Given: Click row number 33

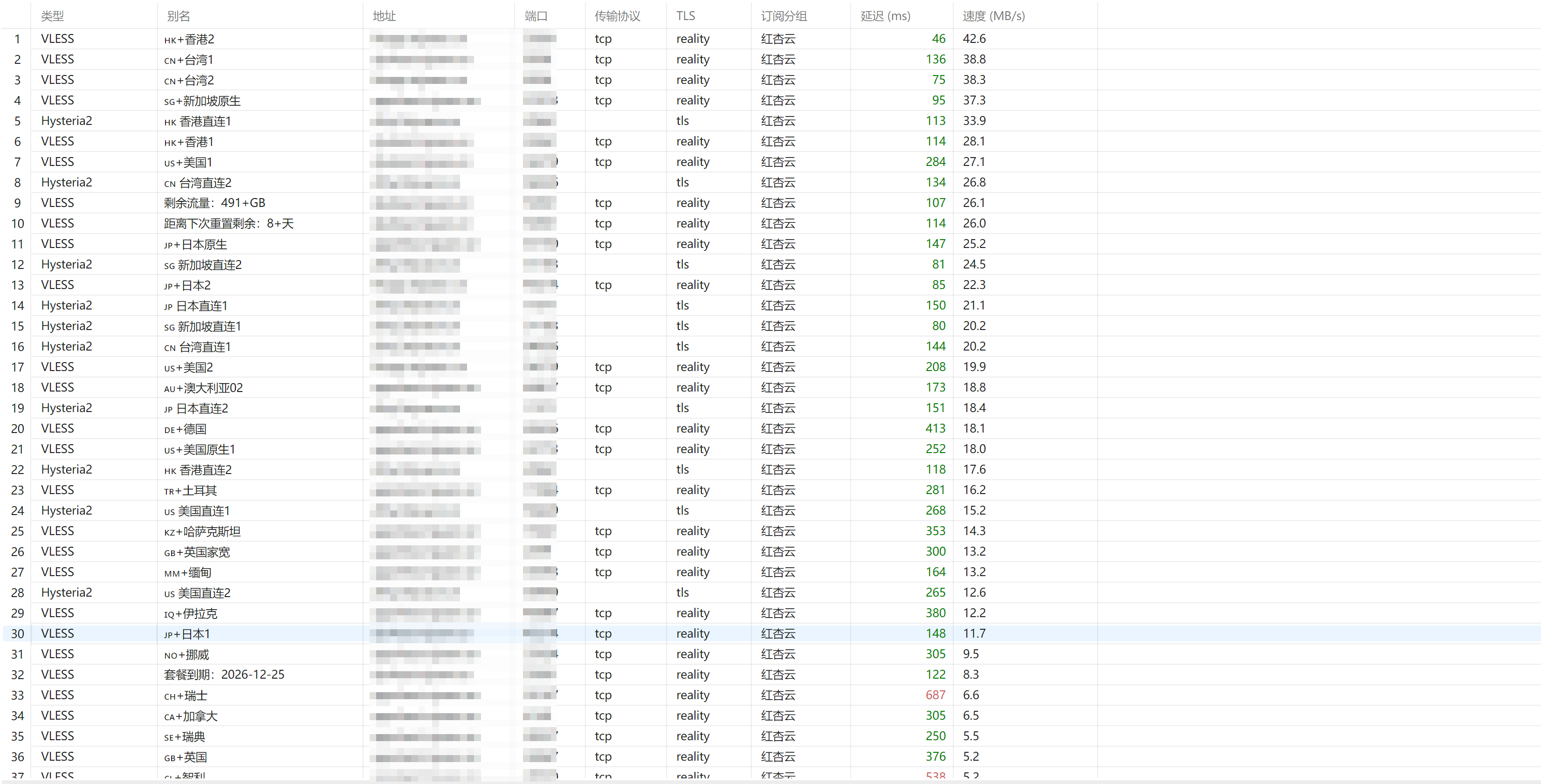Looking at the screenshot, I should [17, 695].
